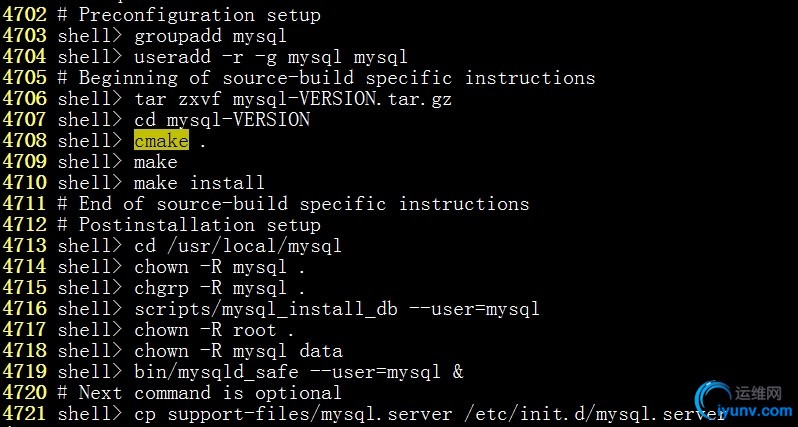Click the 'cd mysql-VERSION' command text
The height and width of the screenshot is (427, 798).
(222, 120)
